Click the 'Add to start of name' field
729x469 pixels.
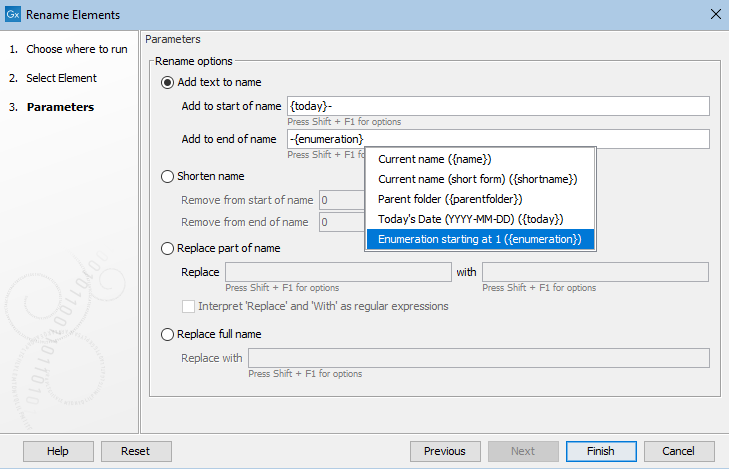tap(498, 106)
